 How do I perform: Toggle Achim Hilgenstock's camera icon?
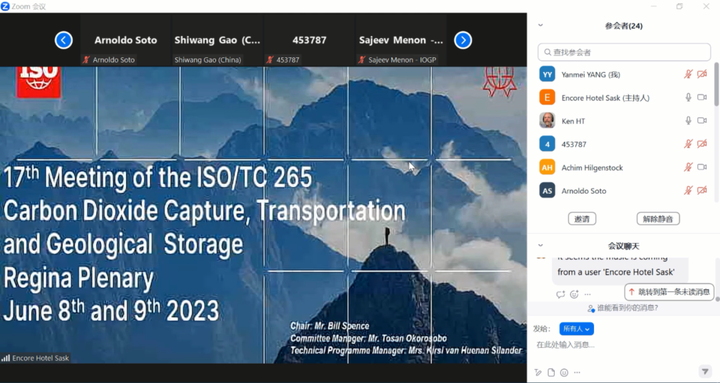coord(702,167)
